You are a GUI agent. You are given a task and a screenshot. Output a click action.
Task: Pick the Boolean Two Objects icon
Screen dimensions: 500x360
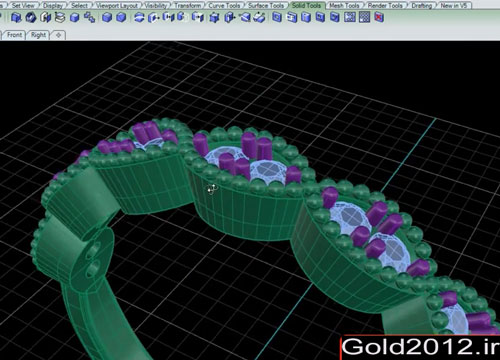coord(89,17)
